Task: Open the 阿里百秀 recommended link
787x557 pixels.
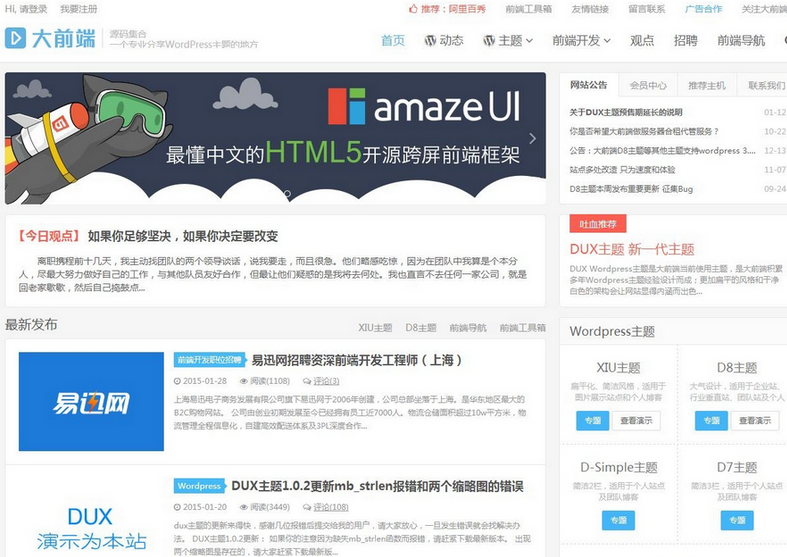Action: (467, 9)
